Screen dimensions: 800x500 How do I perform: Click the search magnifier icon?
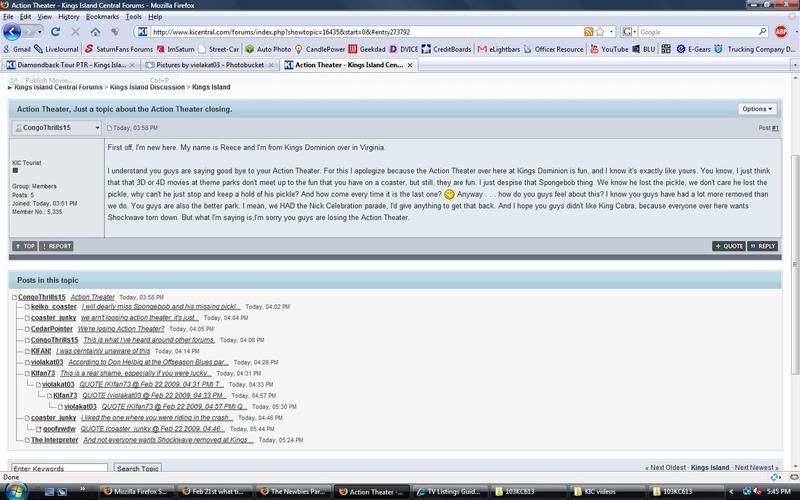point(762,32)
